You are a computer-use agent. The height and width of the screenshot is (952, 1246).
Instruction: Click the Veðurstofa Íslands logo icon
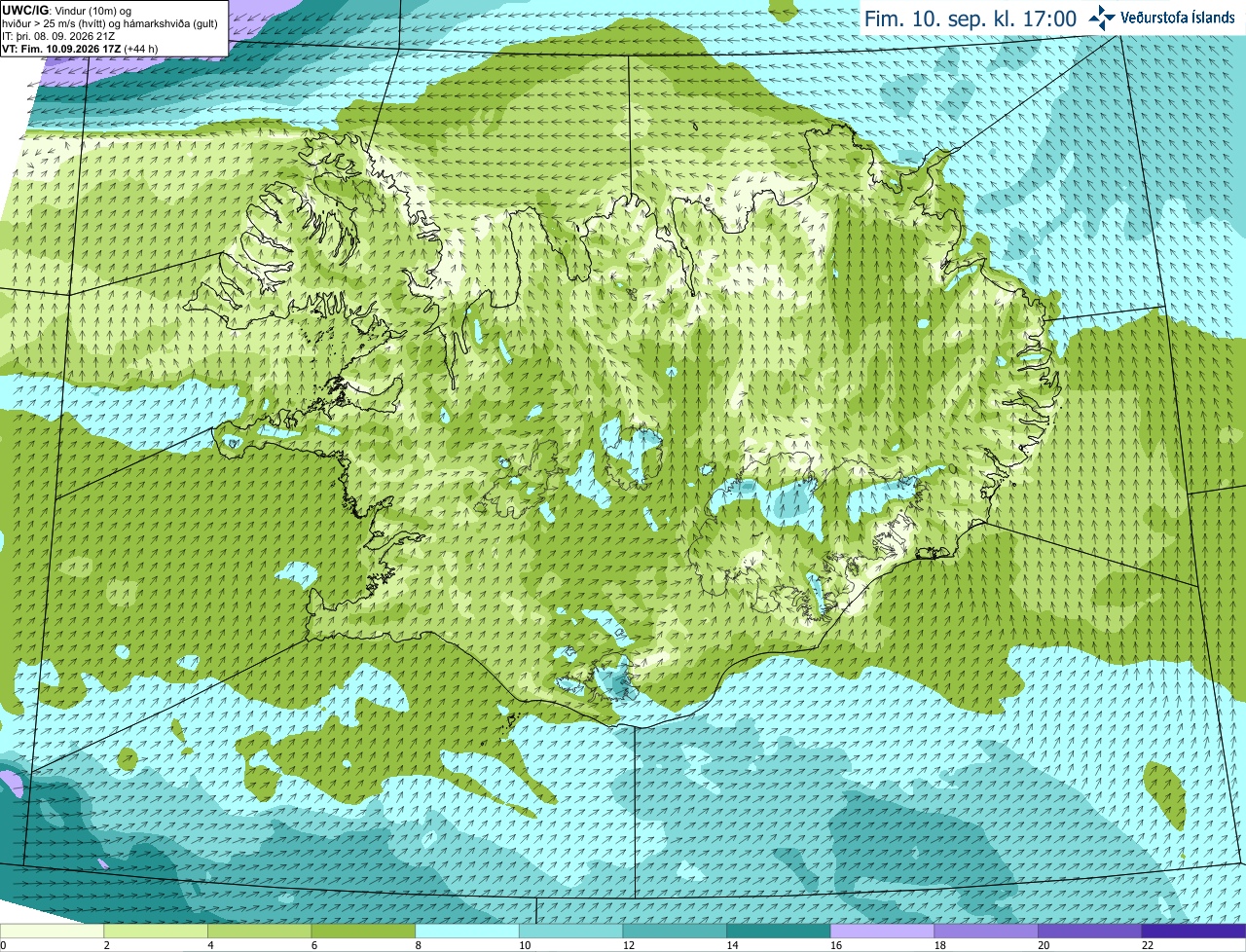(1102, 18)
